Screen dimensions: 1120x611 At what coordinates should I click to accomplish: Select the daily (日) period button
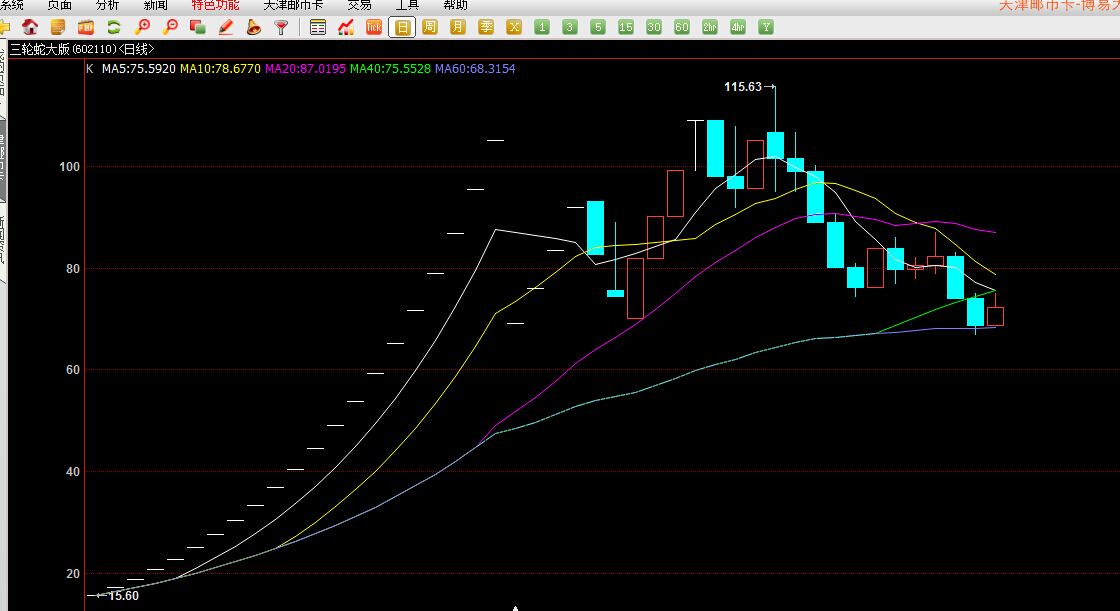[402, 27]
